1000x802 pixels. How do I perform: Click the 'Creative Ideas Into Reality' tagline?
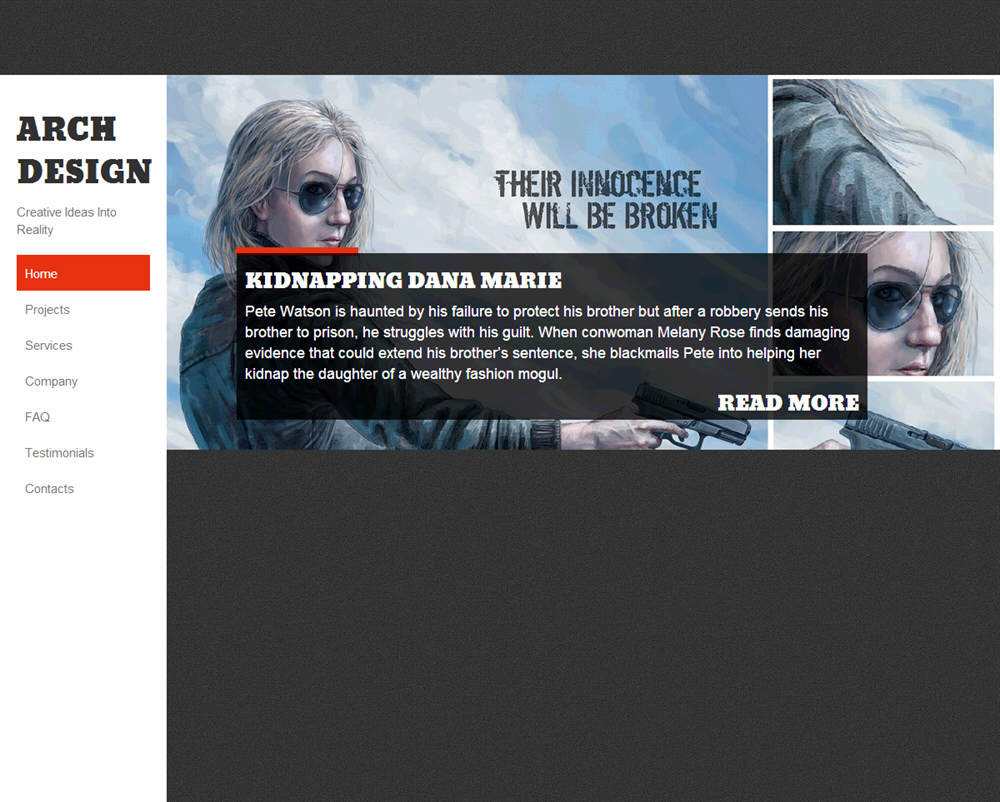click(67, 221)
